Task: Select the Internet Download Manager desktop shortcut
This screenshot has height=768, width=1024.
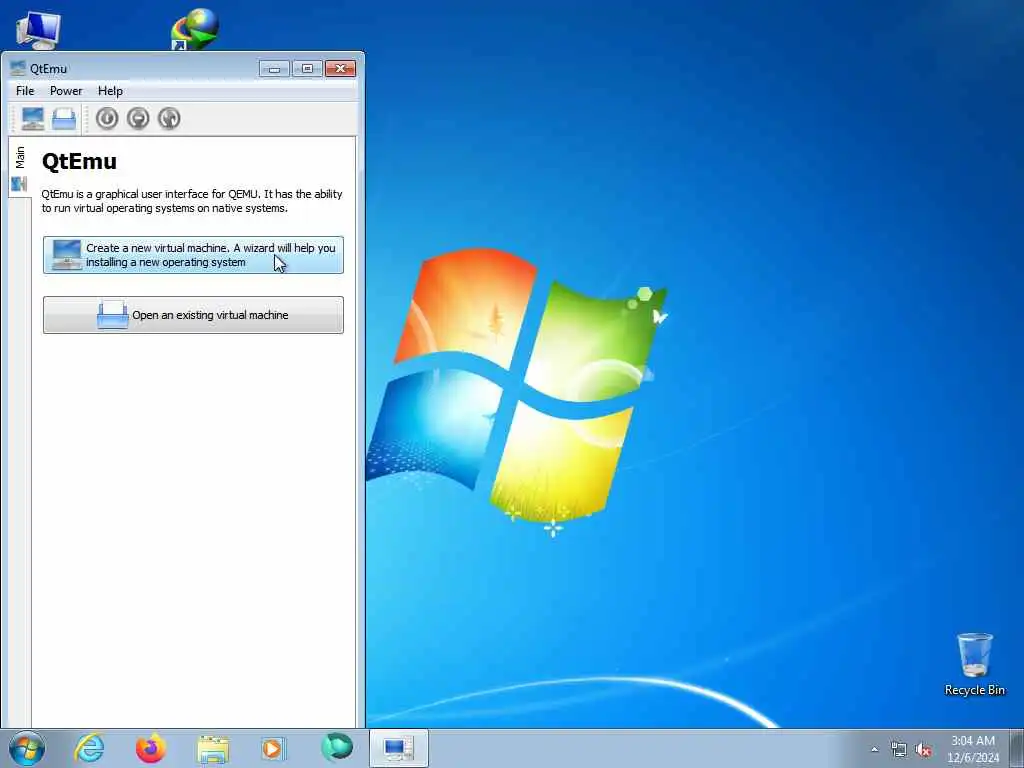Action: [195, 29]
